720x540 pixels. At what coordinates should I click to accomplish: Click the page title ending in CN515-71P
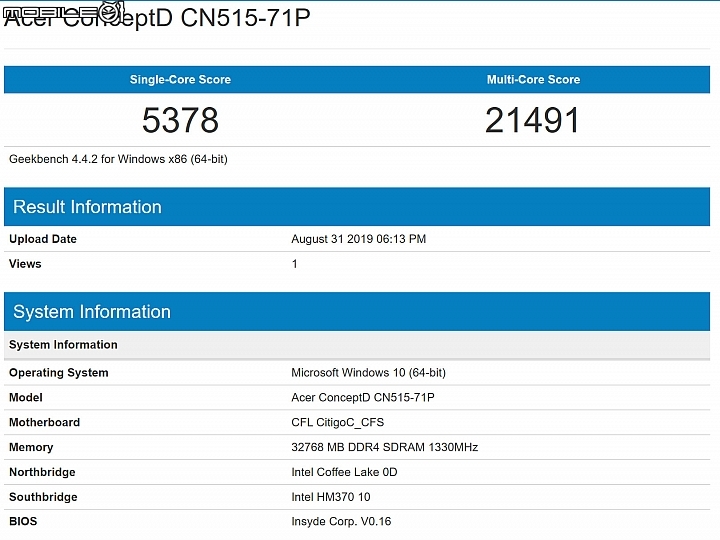click(157, 18)
